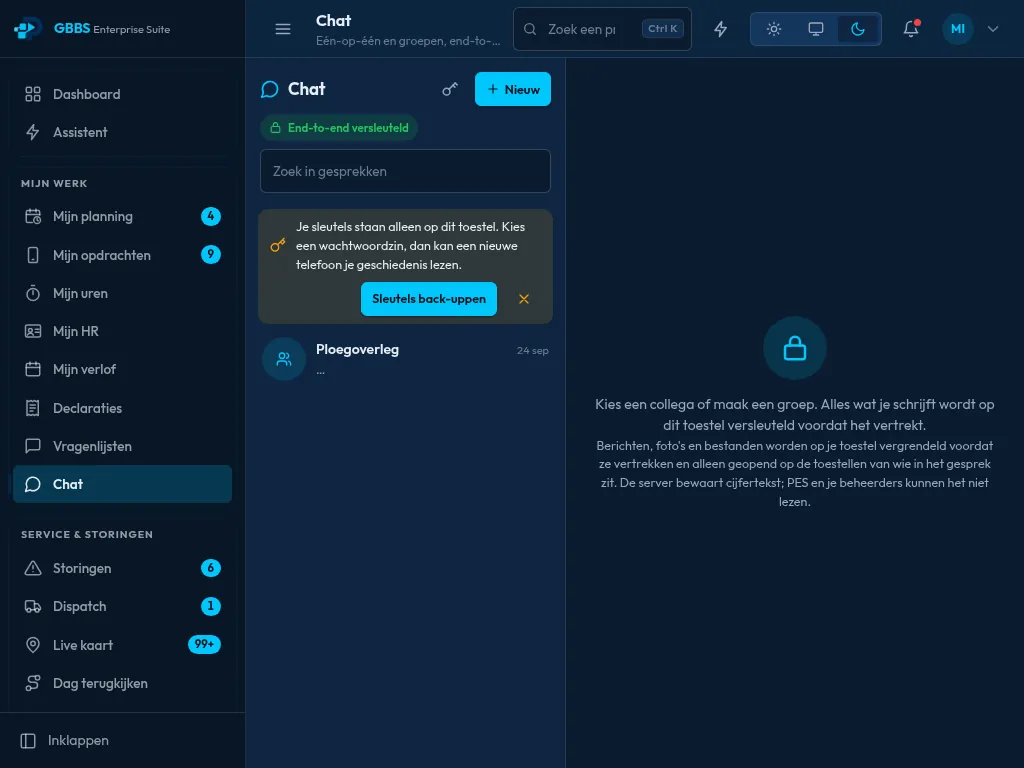Image resolution: width=1024 pixels, height=768 pixels.
Task: Click the orange key icon in notice
Action: point(278,246)
